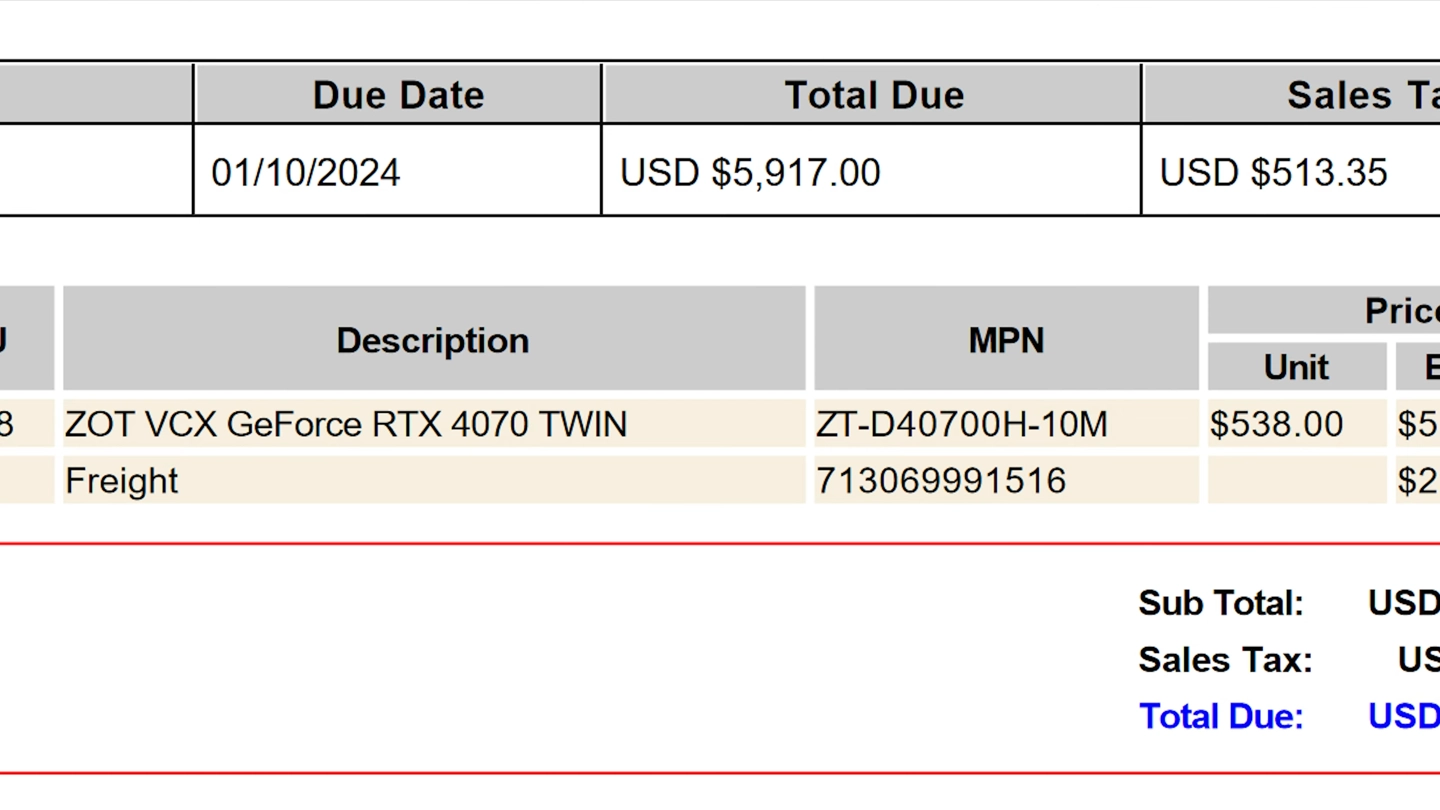This screenshot has height=810, width=1440.
Task: Select the ZT-D40700H-10M part number
Action: coord(962,424)
